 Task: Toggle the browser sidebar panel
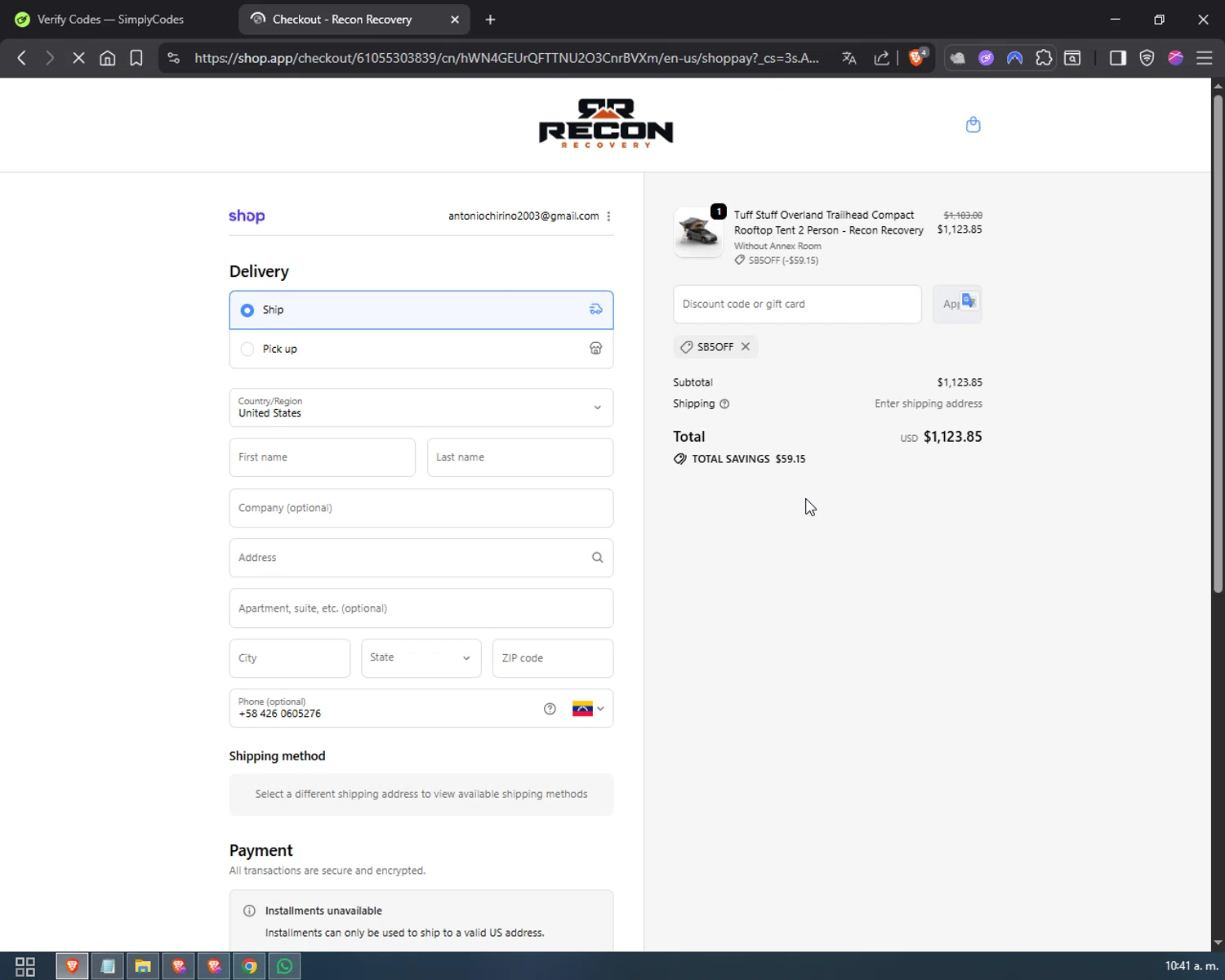[x=1118, y=58]
